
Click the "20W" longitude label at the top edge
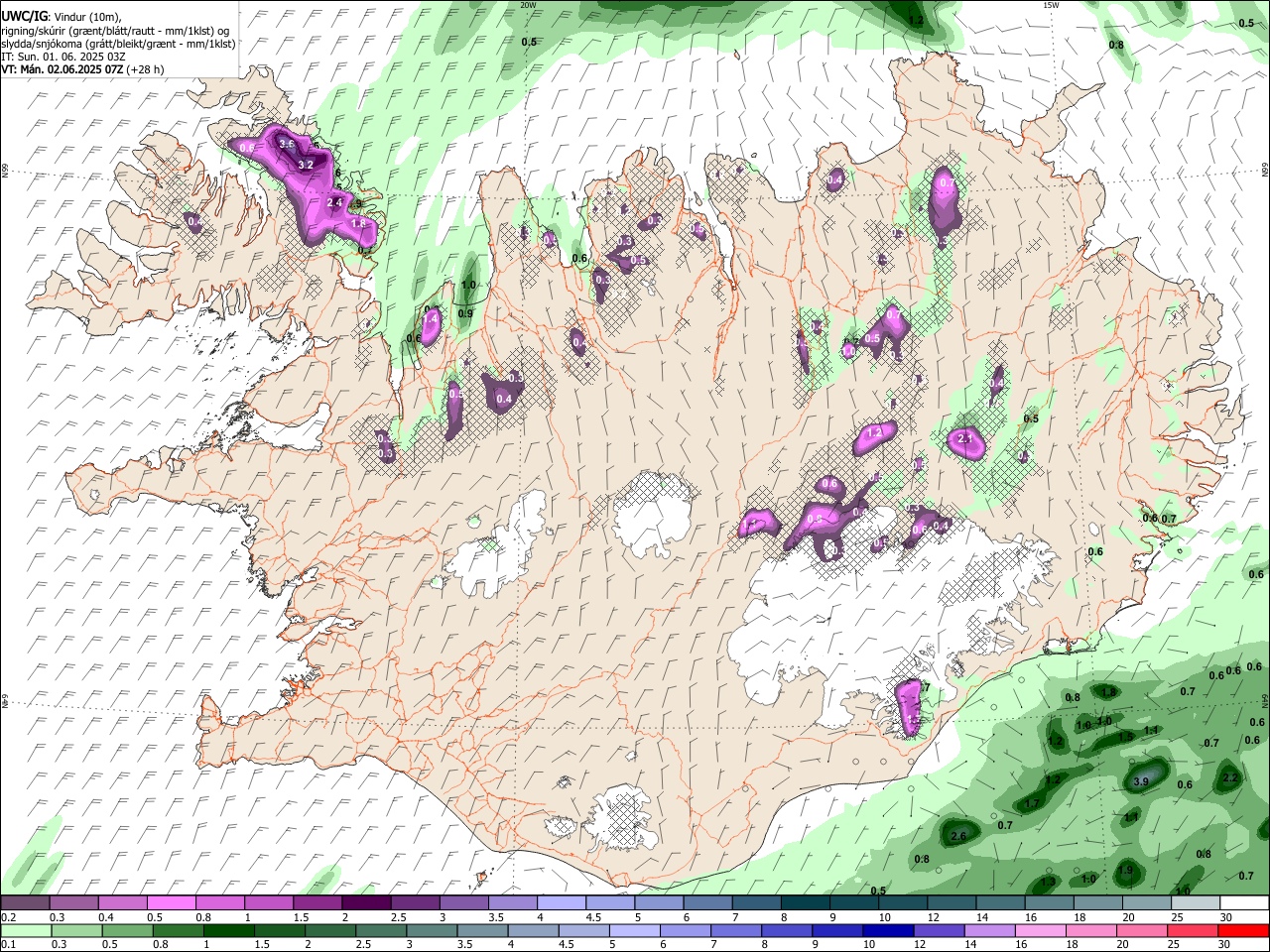coord(528,5)
